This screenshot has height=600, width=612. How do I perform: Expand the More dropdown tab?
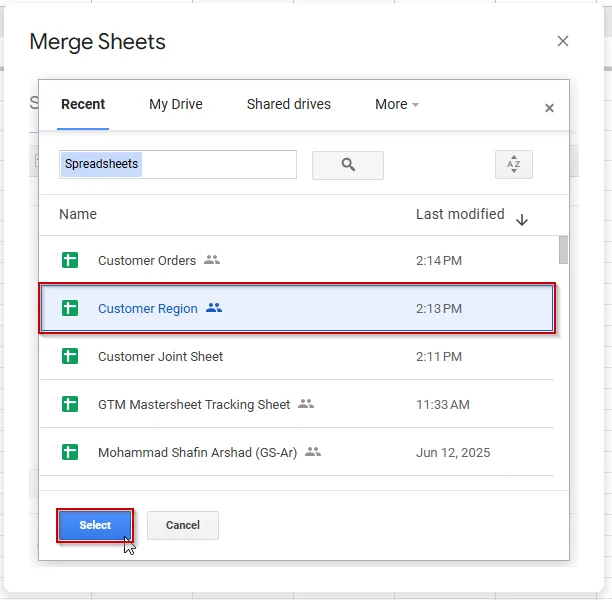397,104
